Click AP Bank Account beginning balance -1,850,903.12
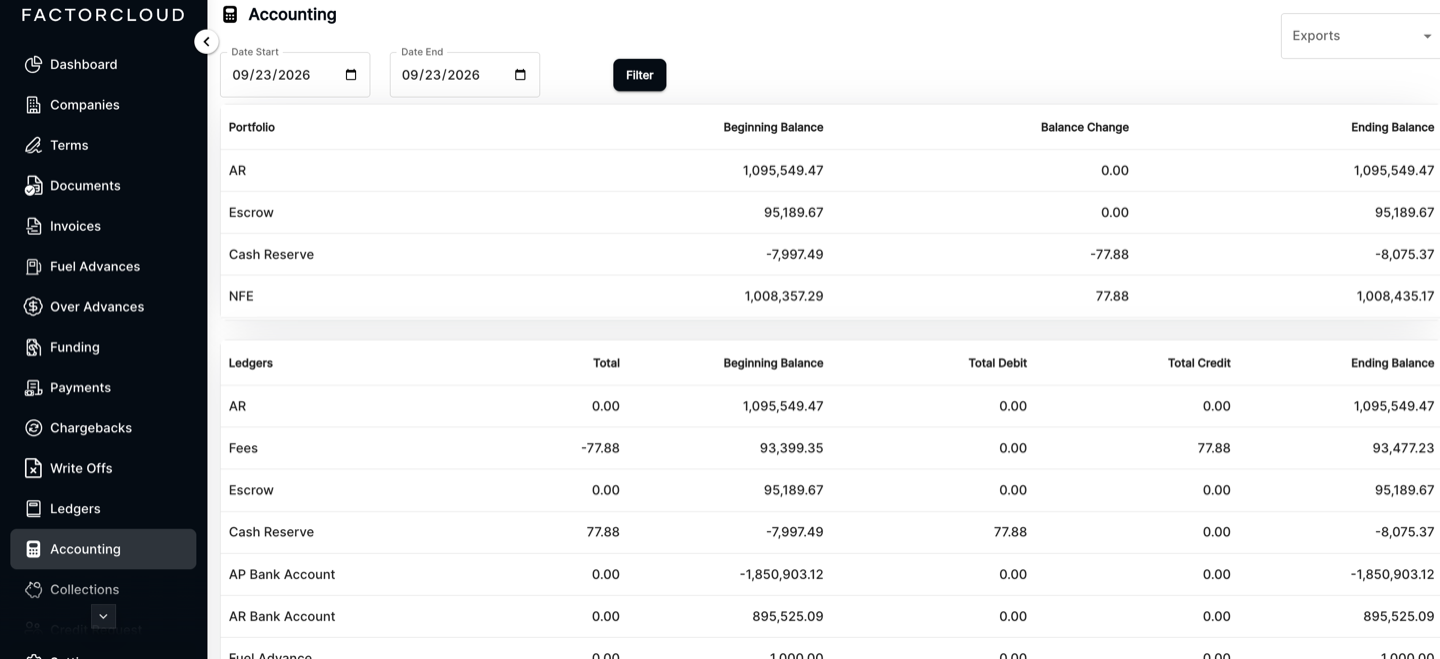 [x=781, y=574]
